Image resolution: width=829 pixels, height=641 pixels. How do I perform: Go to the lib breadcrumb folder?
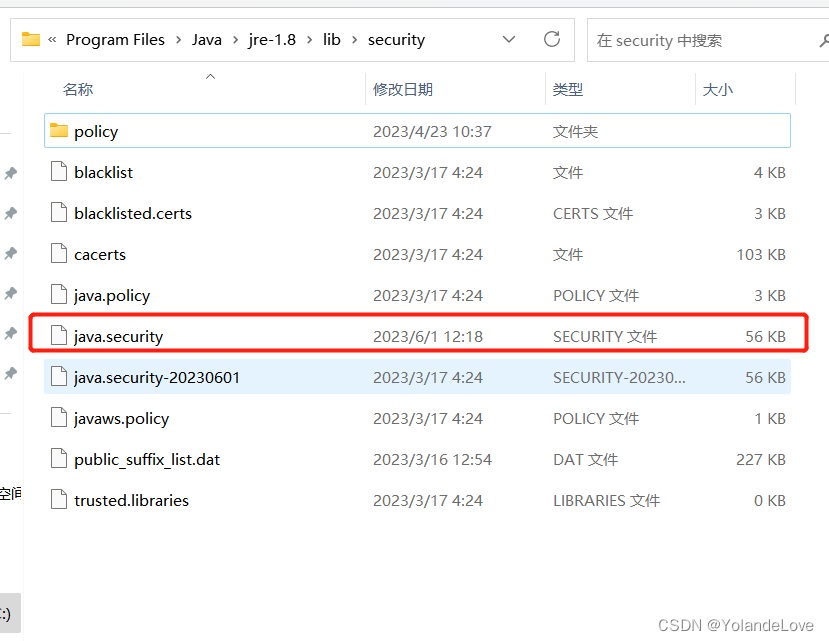point(331,40)
